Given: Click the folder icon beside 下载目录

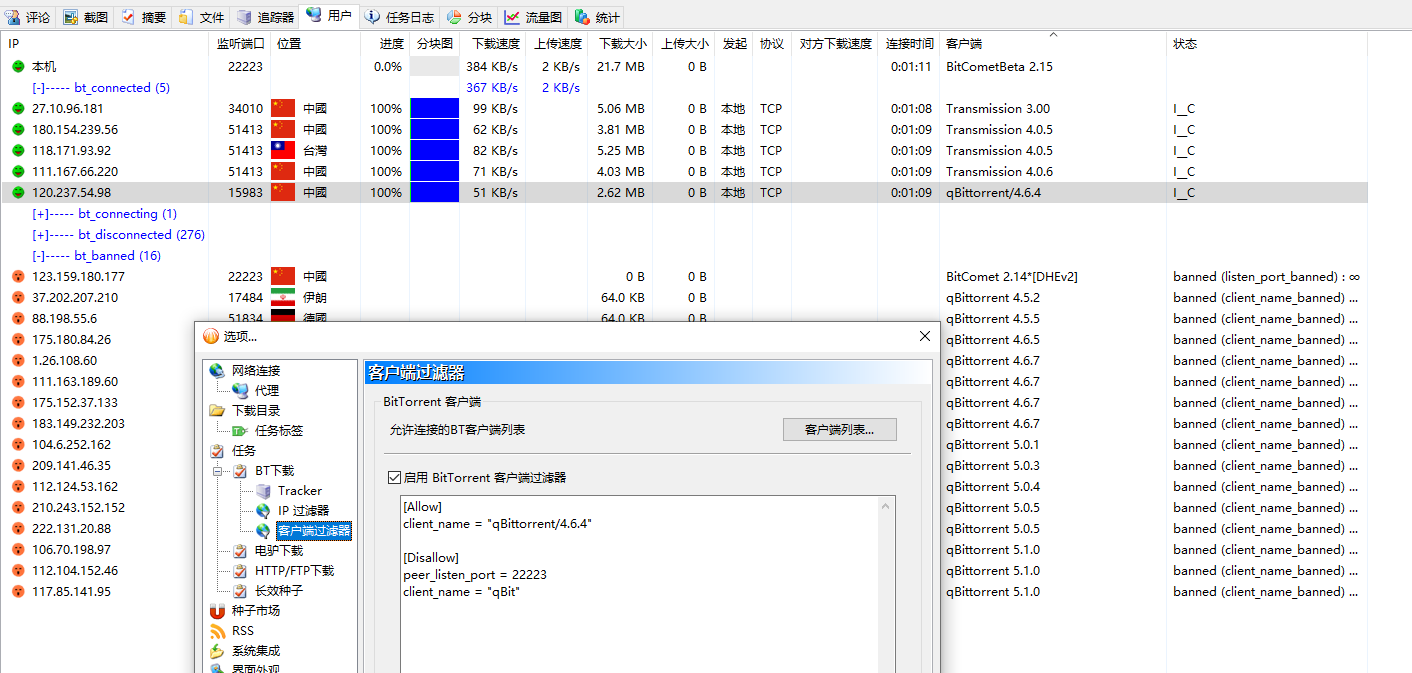Looking at the screenshot, I should [217, 411].
